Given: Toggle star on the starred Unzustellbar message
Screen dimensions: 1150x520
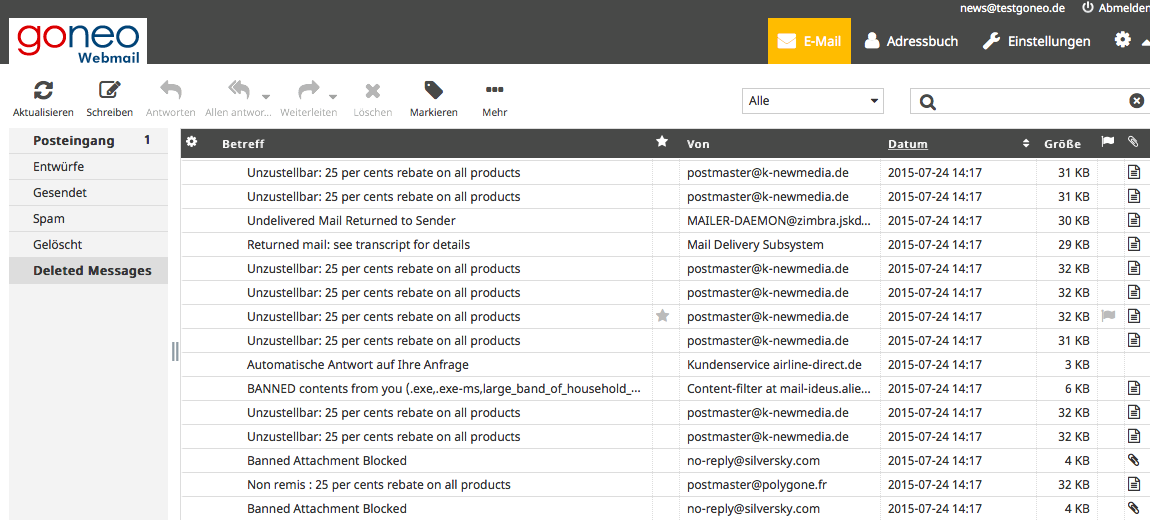Looking at the screenshot, I should tap(662, 316).
